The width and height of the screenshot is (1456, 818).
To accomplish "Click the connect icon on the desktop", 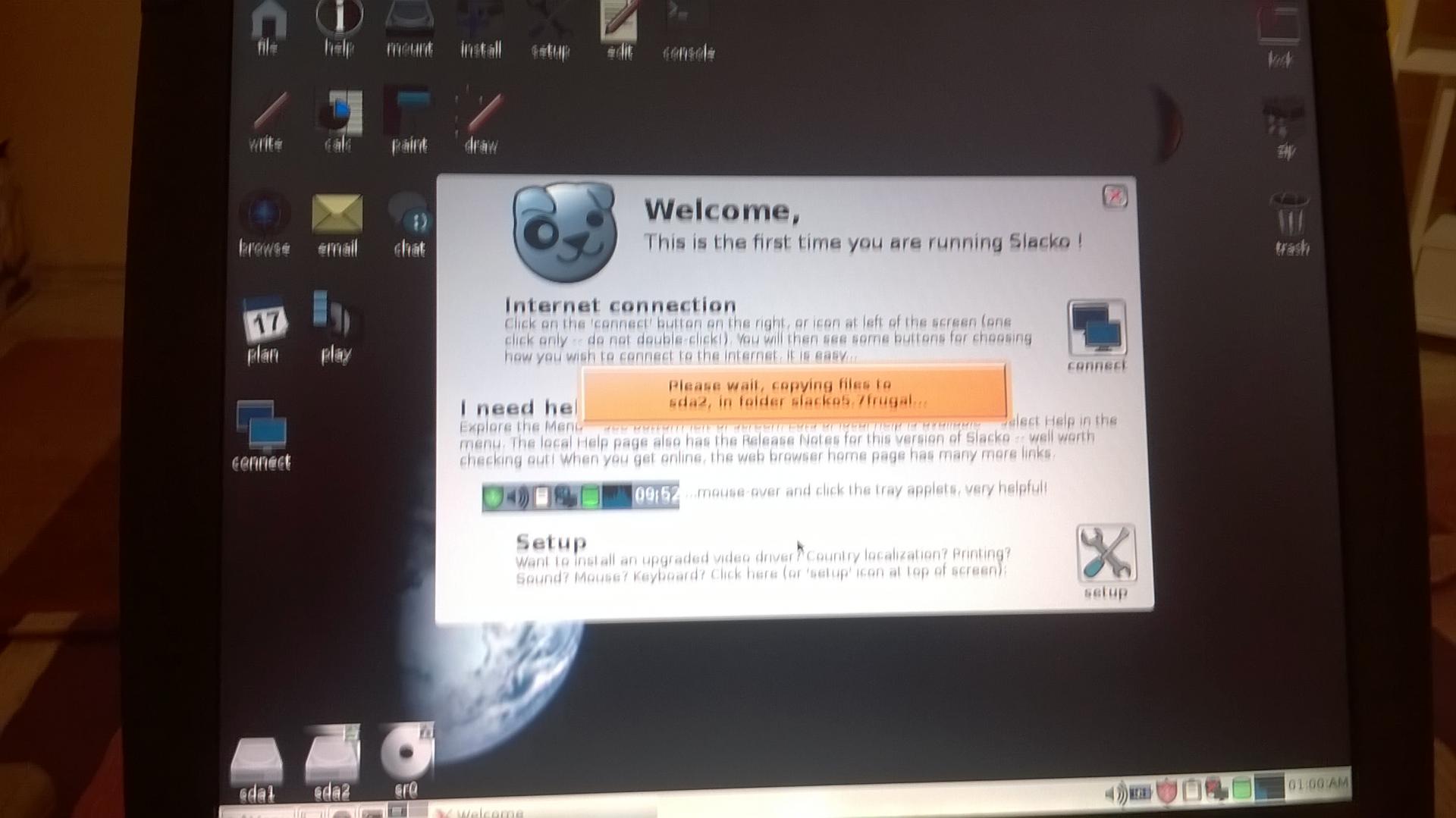I will 261,435.
